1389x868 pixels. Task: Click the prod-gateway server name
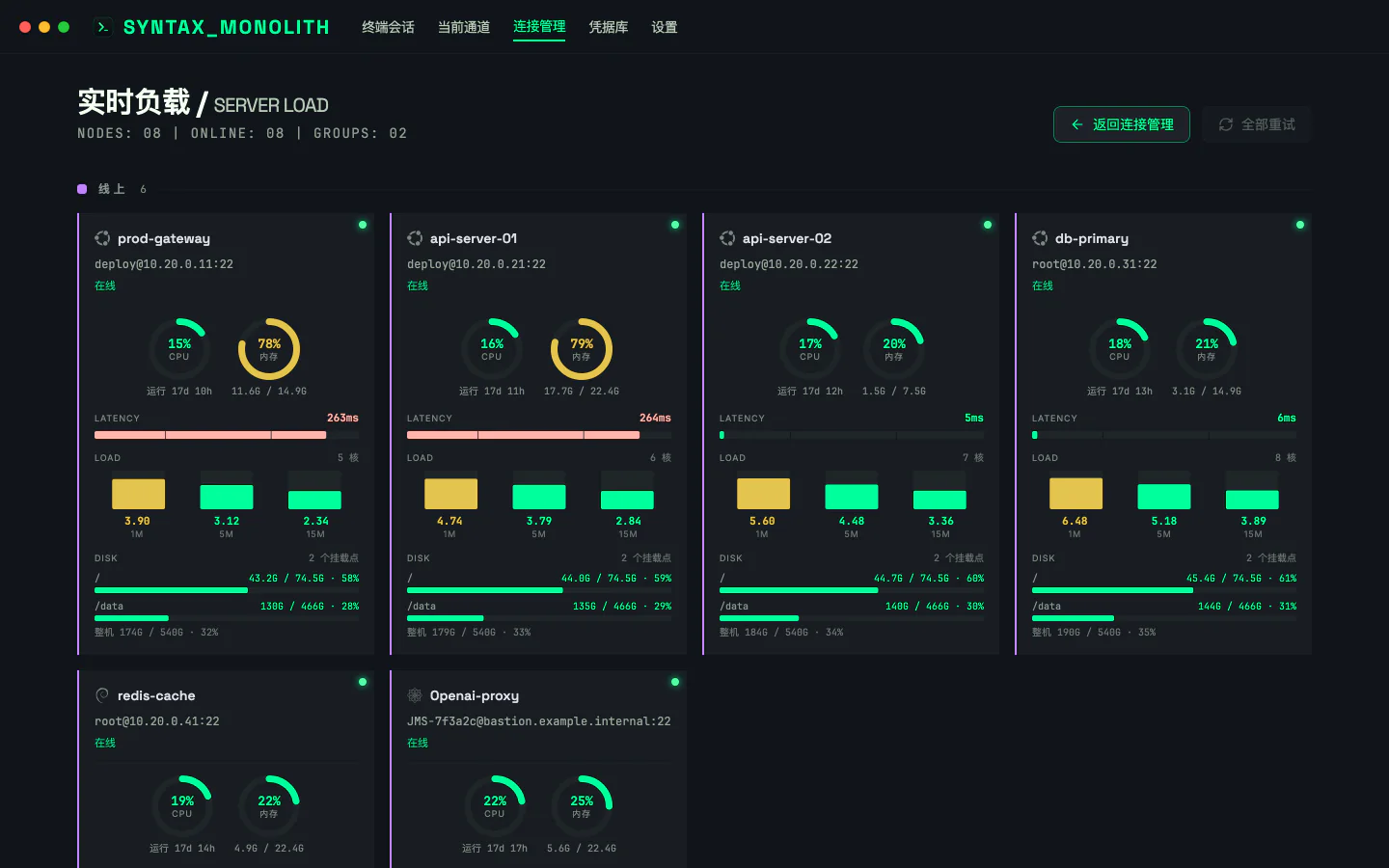click(164, 238)
